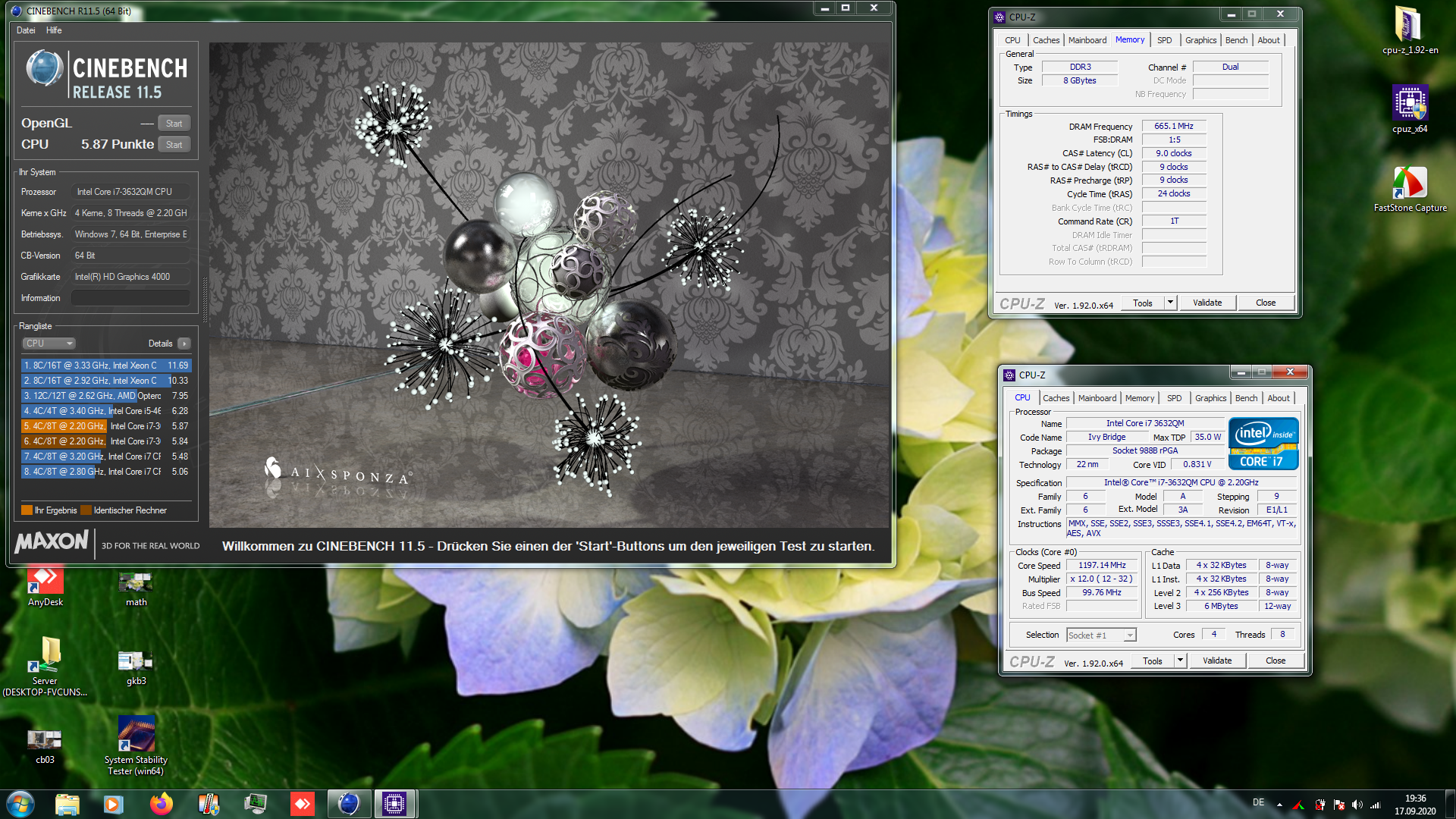Switch to the CPU-Z taskbar button
Screen dimensions: 1456x819
click(395, 804)
